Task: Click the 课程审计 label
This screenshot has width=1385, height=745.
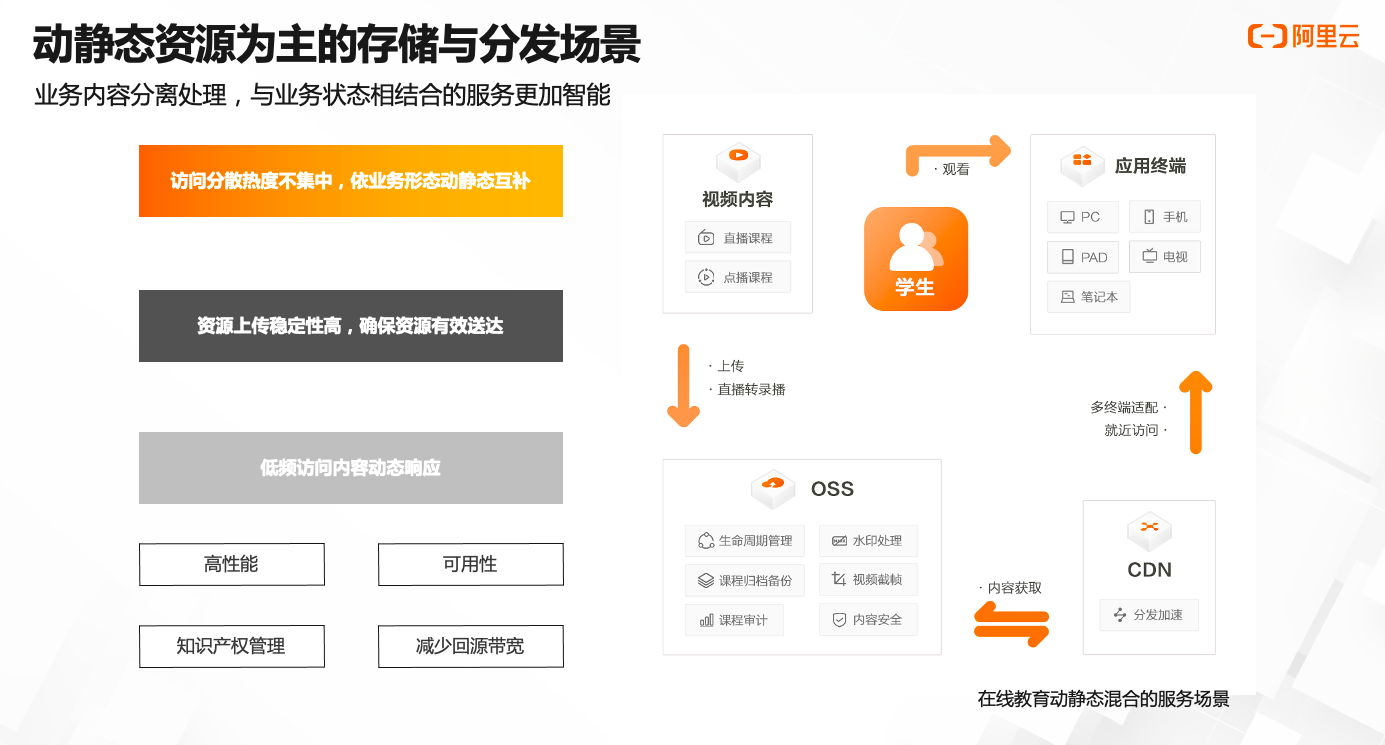Action: coord(744,620)
